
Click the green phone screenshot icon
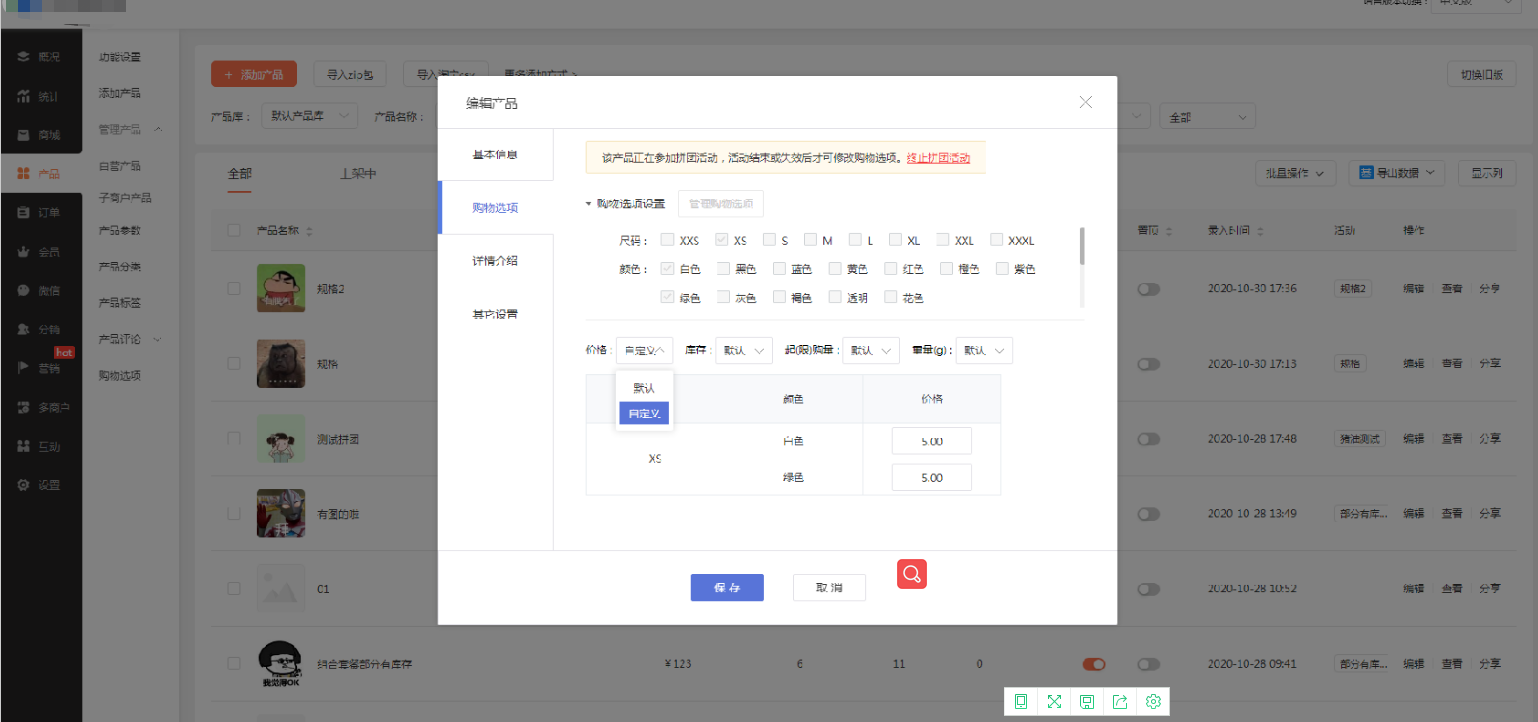click(x=1021, y=702)
